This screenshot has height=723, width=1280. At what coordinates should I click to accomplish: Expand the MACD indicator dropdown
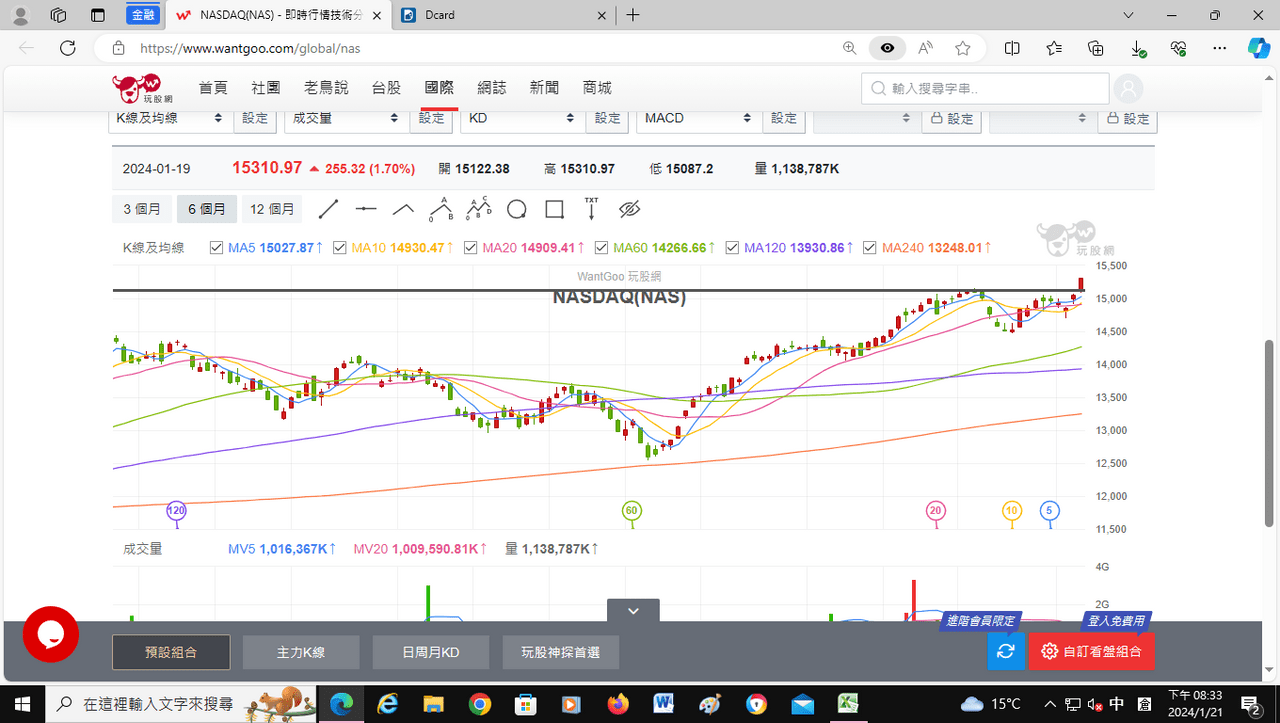(x=698, y=118)
